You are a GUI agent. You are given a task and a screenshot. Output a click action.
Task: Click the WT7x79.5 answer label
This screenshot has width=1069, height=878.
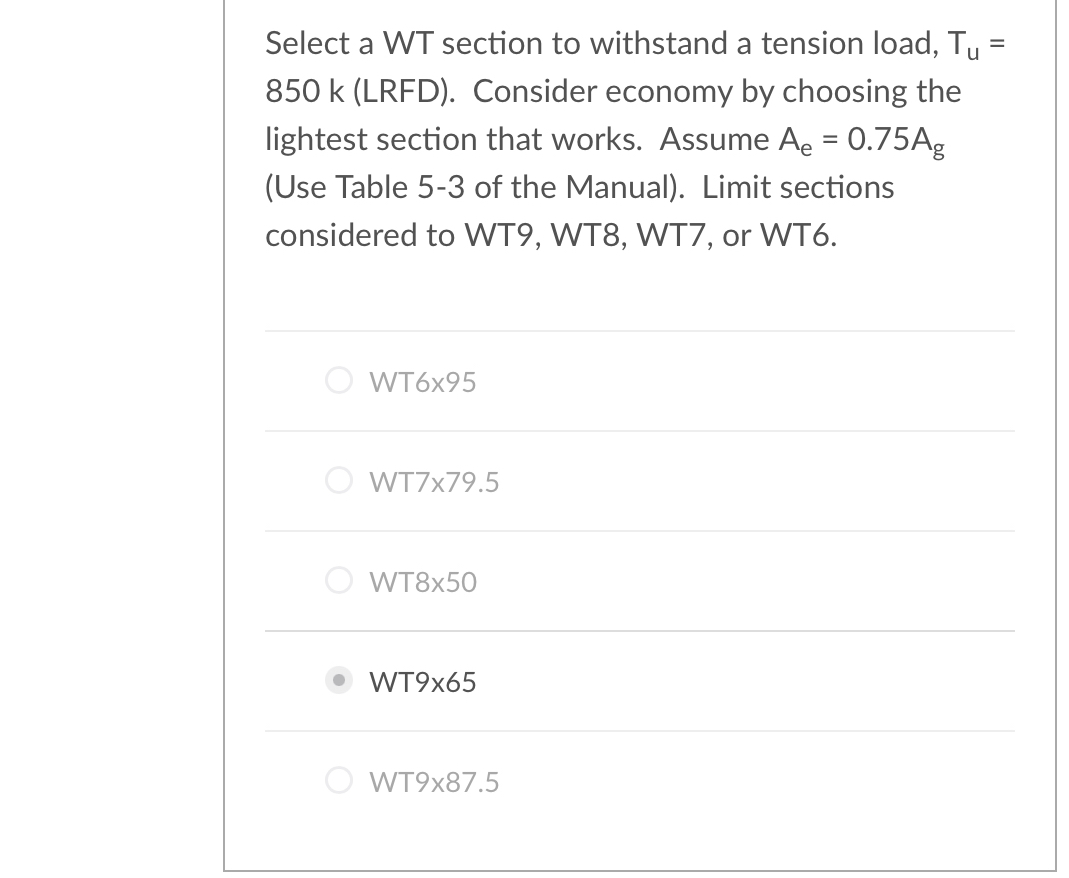[x=434, y=482]
